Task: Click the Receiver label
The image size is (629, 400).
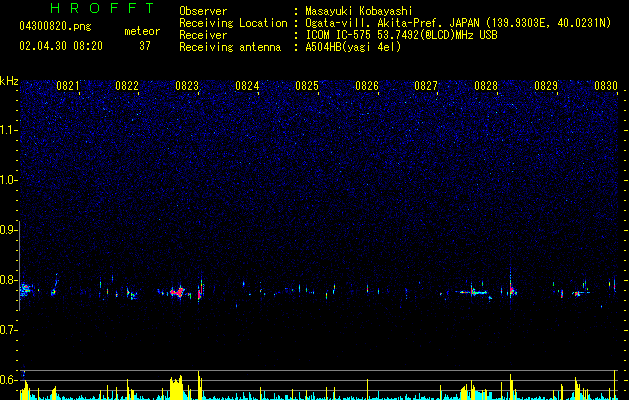Action: (203, 35)
